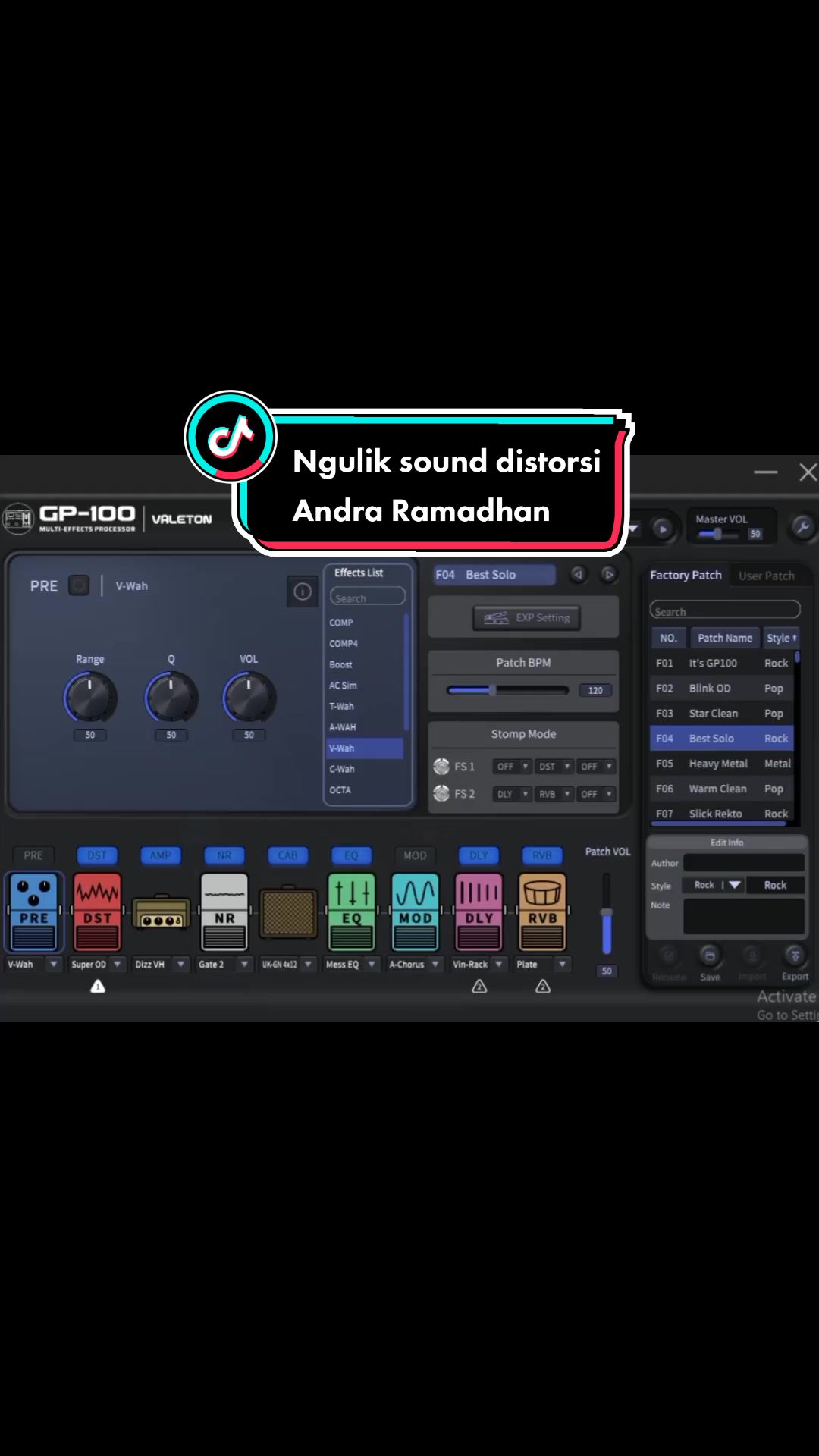Image resolution: width=819 pixels, height=1456 pixels.
Task: Select the F02 Blink OD patch
Action: (722, 688)
